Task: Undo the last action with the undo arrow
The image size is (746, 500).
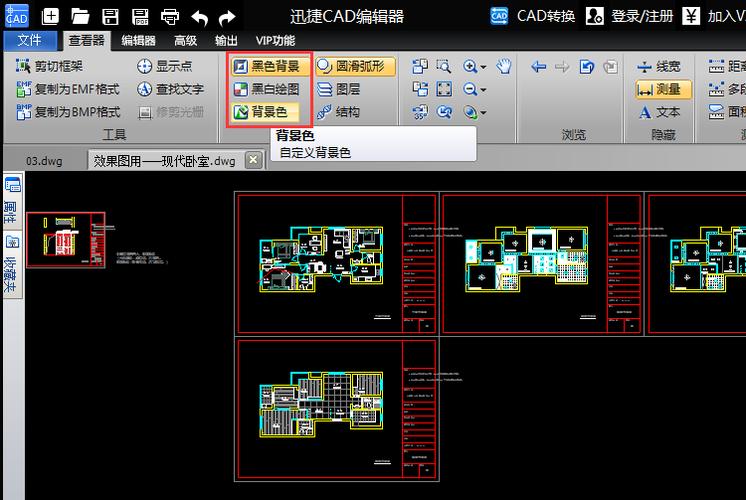Action: (x=200, y=16)
